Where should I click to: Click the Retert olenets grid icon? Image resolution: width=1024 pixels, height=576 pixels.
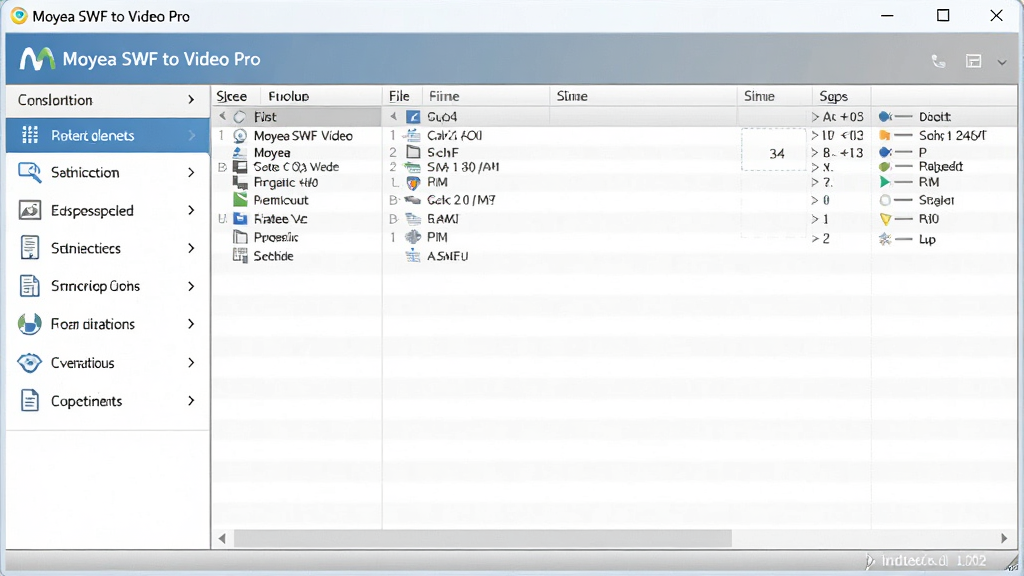click(x=30, y=135)
